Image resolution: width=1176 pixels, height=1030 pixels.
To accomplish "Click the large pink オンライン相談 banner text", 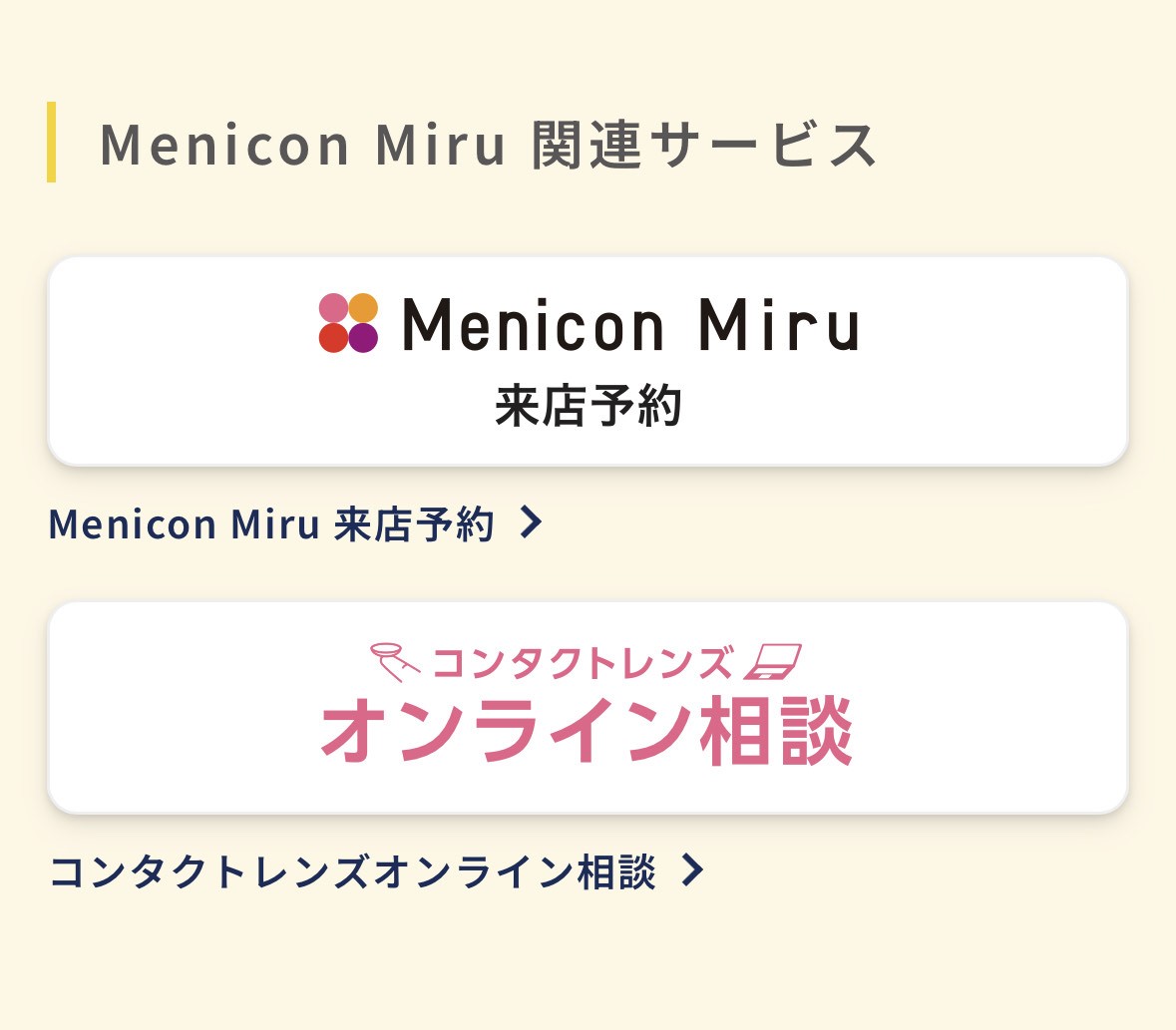I will [587, 730].
